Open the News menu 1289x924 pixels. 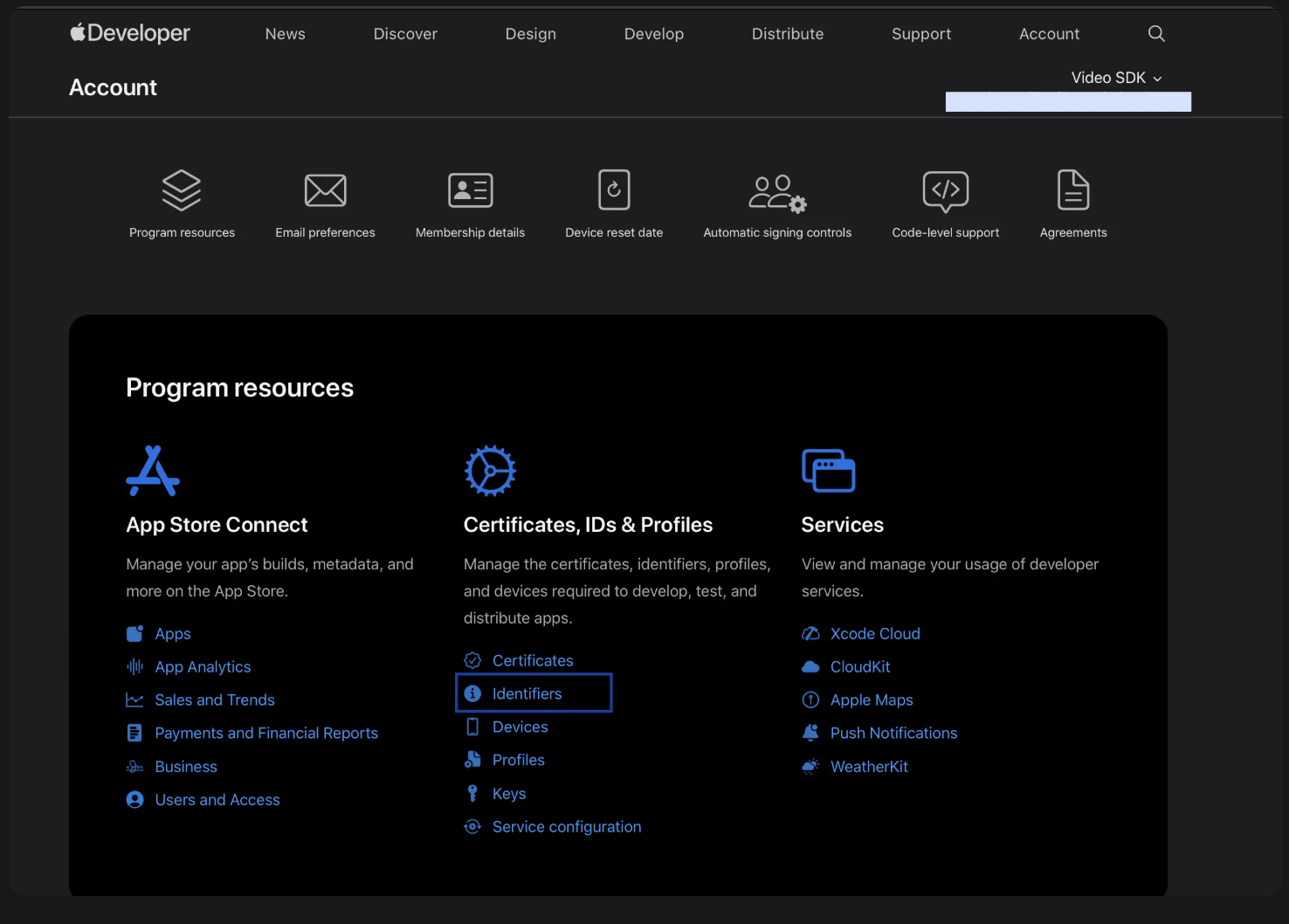(286, 34)
